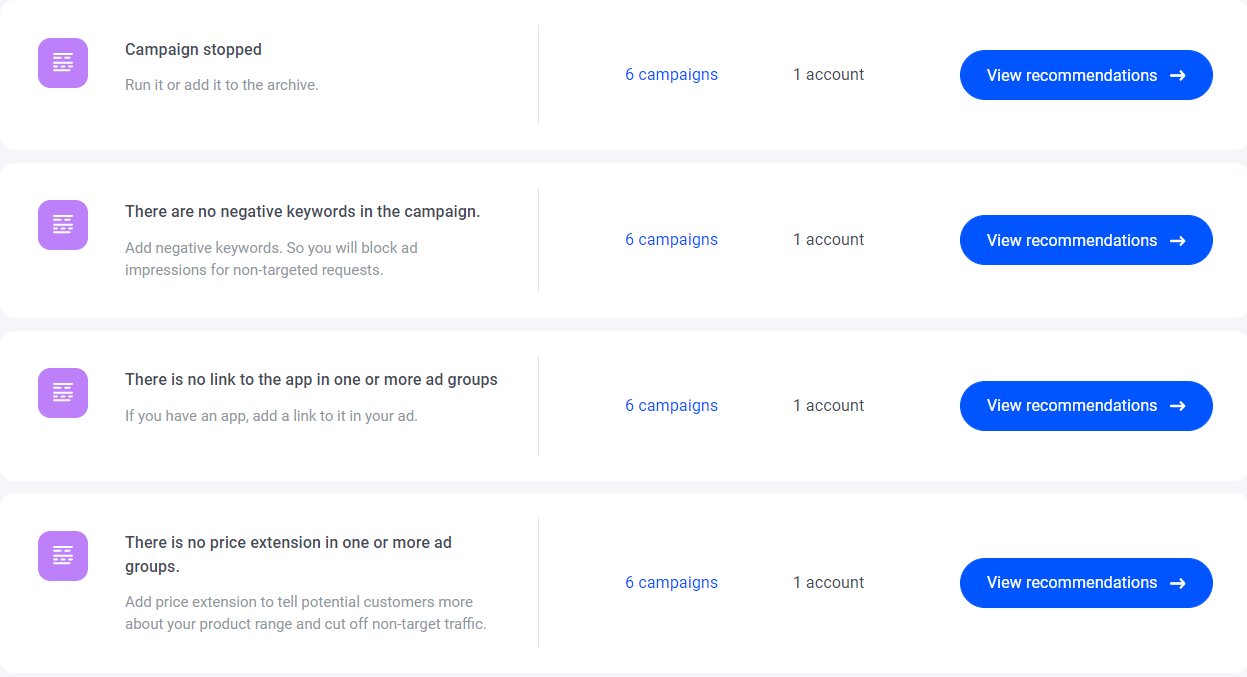
Task: Click 1 account in negative keywords row
Action: [828, 240]
